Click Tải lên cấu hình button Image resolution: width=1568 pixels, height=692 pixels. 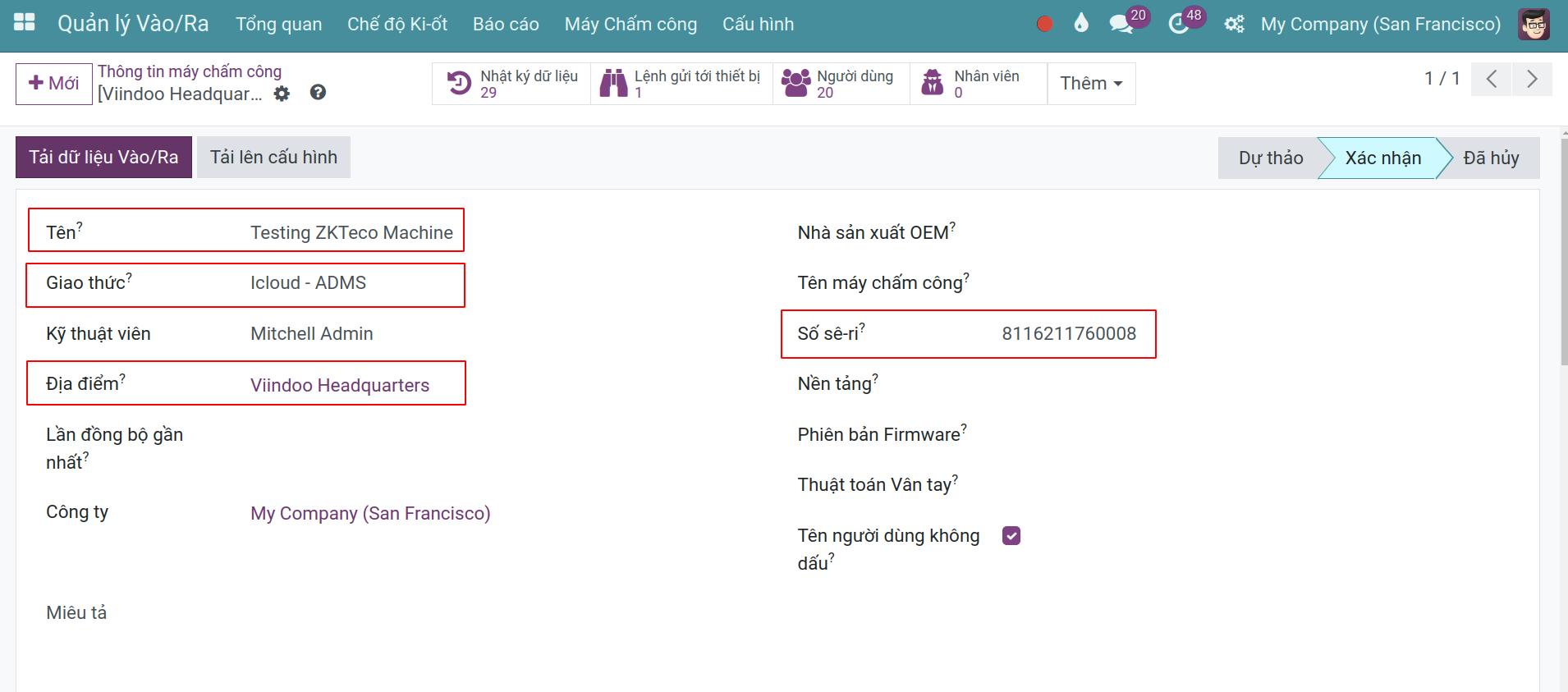[x=273, y=158]
